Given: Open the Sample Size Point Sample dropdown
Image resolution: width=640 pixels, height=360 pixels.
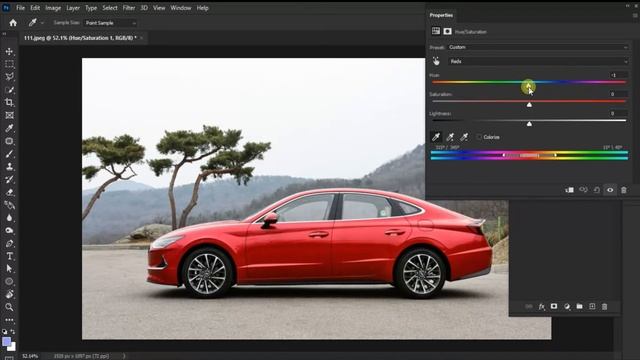Looking at the screenshot, I should point(110,23).
